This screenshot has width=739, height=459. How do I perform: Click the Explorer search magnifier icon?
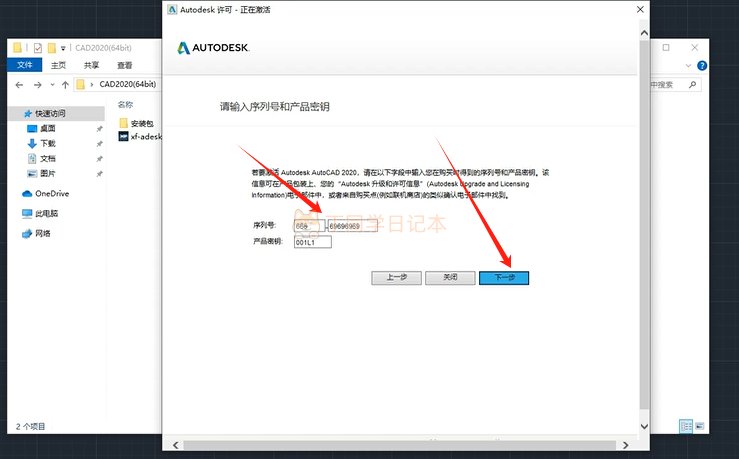tap(692, 84)
